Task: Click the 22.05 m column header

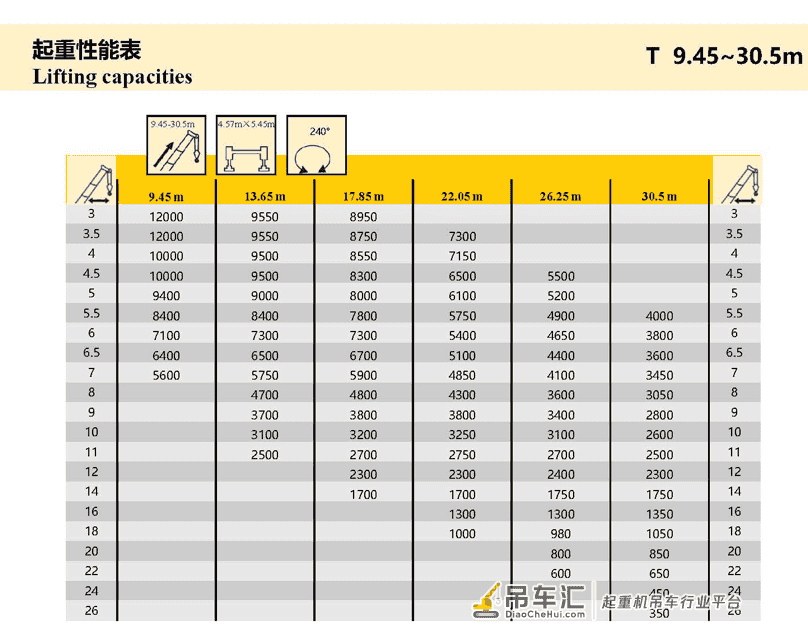Action: tap(462, 196)
